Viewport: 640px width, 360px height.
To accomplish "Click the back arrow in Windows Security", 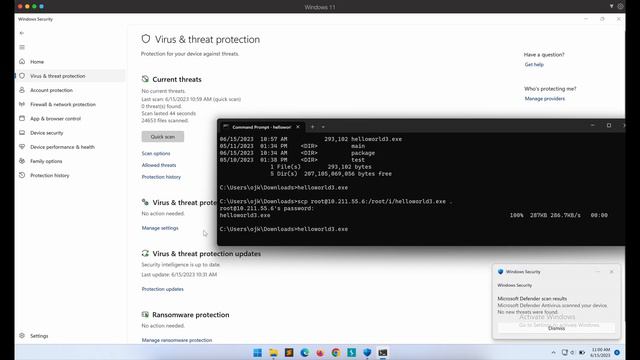I will click(22, 33).
